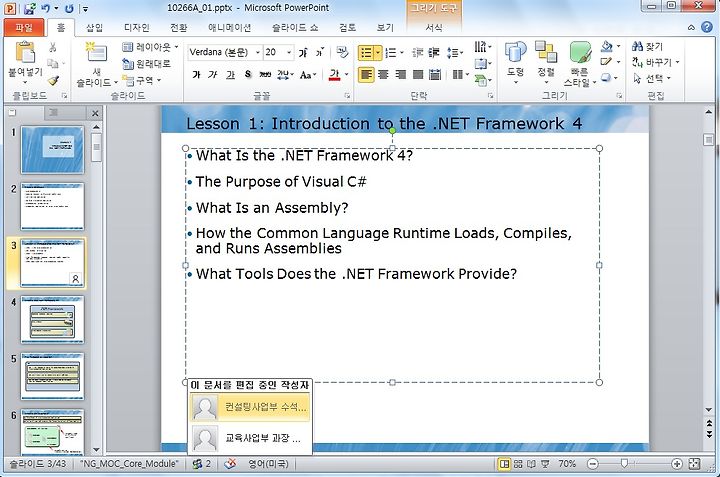
Task: Switch to Normal view in status bar
Action: (x=505, y=464)
